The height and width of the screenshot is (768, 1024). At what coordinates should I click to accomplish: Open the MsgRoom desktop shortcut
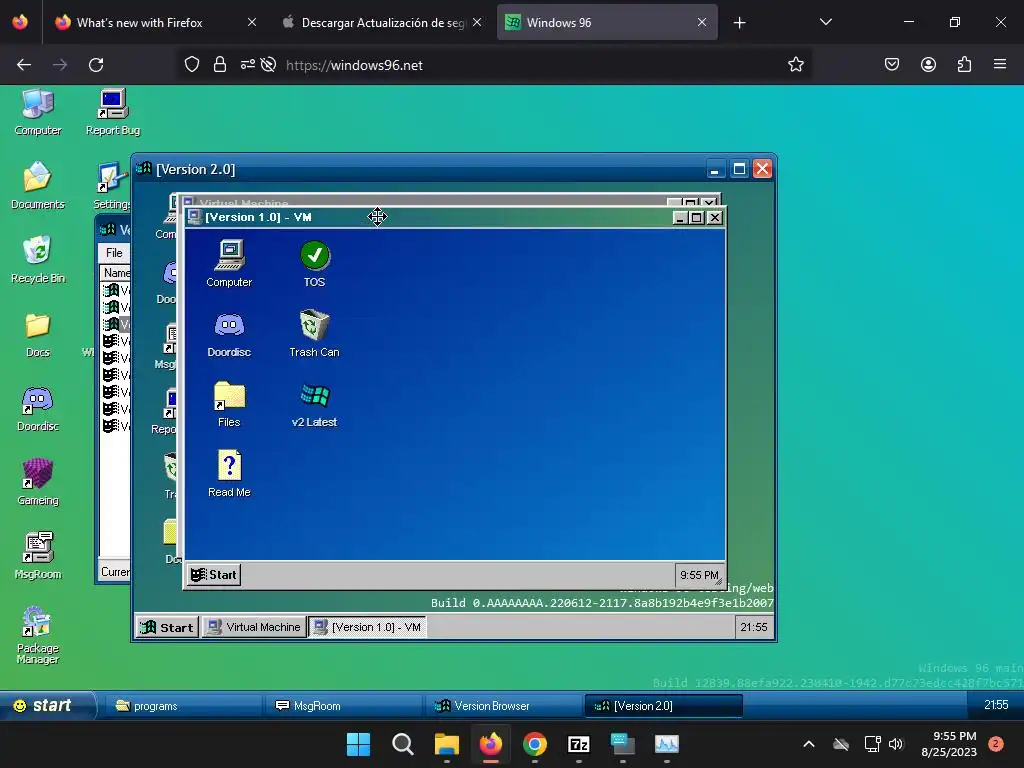(x=38, y=556)
